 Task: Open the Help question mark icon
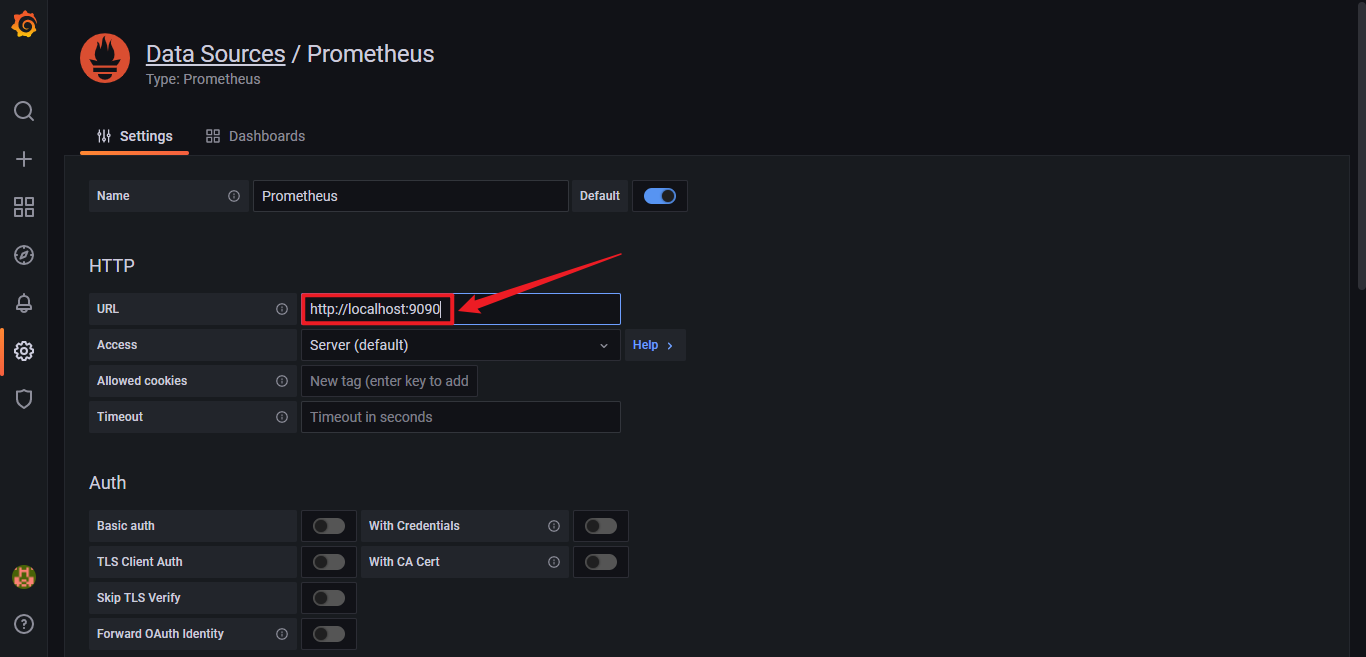24,624
